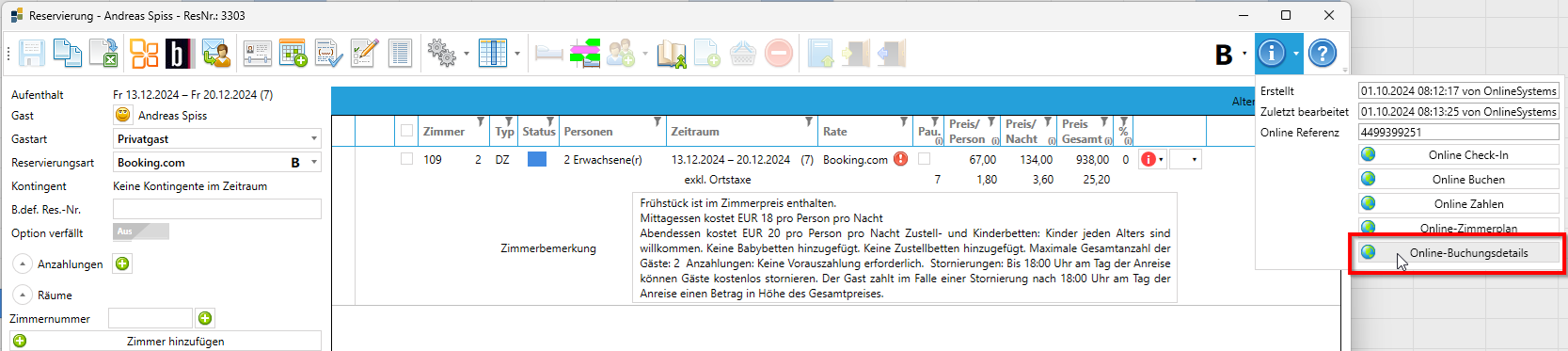Image resolution: width=1568 pixels, height=351 pixels.
Task: Open dropdown arrow beside the info icon
Action: [x=1296, y=54]
